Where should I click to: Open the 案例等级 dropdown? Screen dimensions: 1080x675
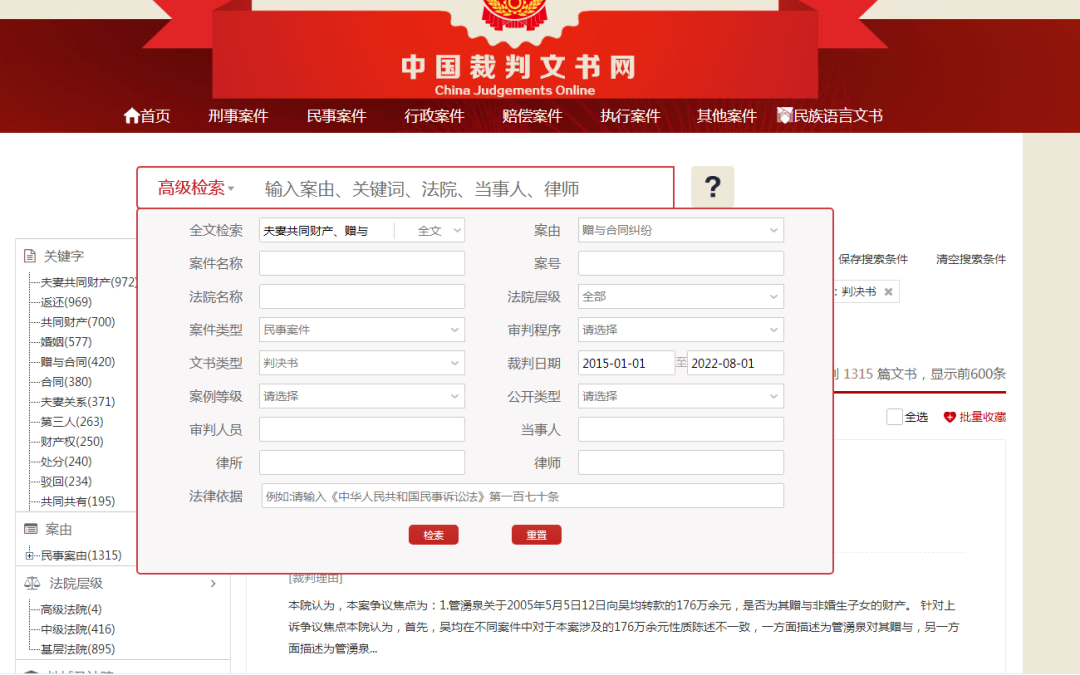coord(362,396)
